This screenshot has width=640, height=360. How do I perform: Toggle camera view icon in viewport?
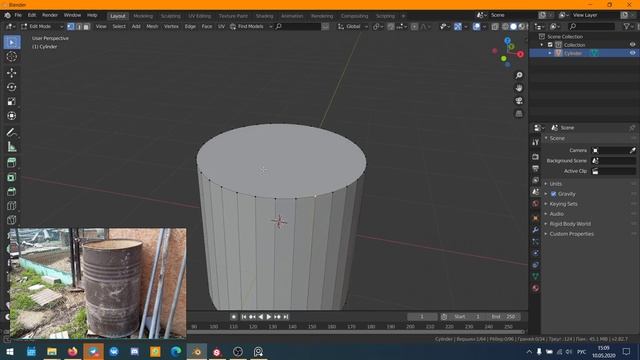(519, 101)
